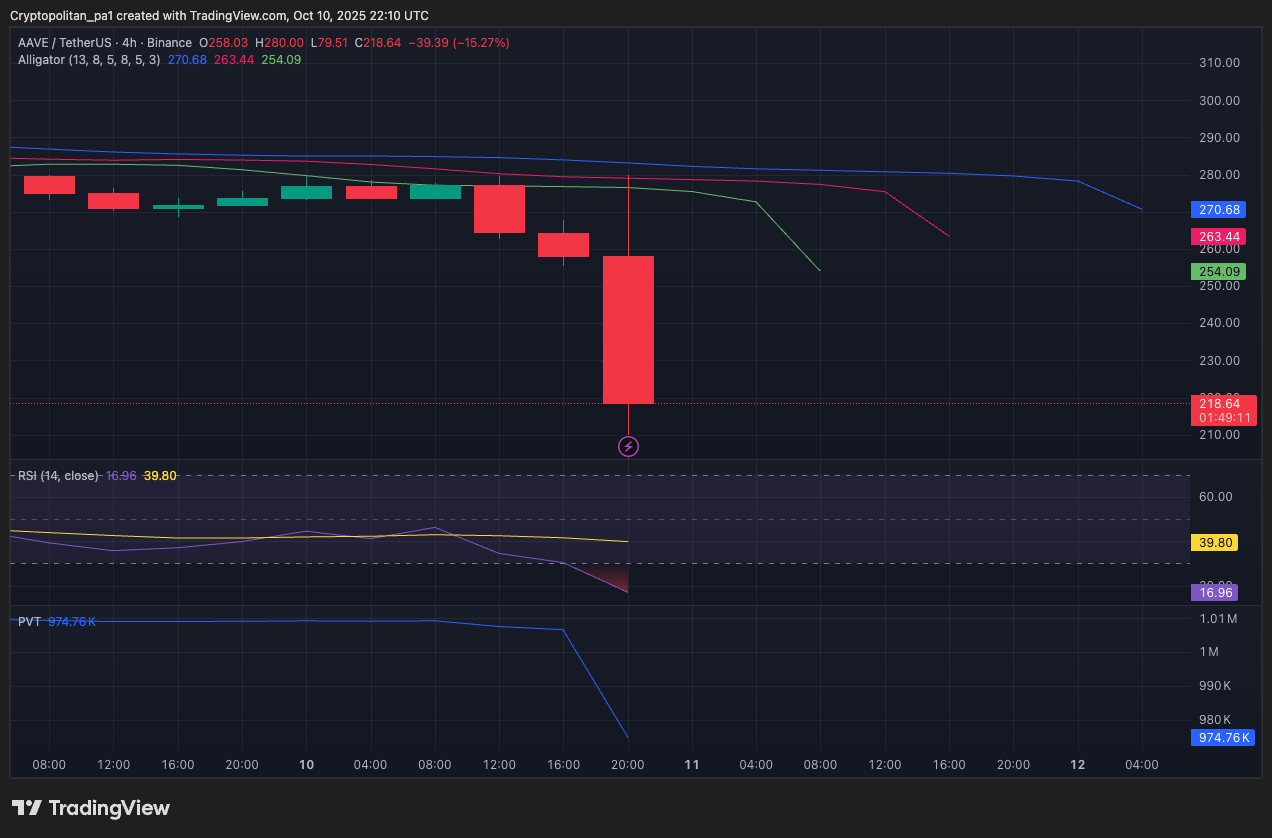The width and height of the screenshot is (1272, 838).
Task: Click the red candle at 16:00 on the 10th
Action: 563,245
